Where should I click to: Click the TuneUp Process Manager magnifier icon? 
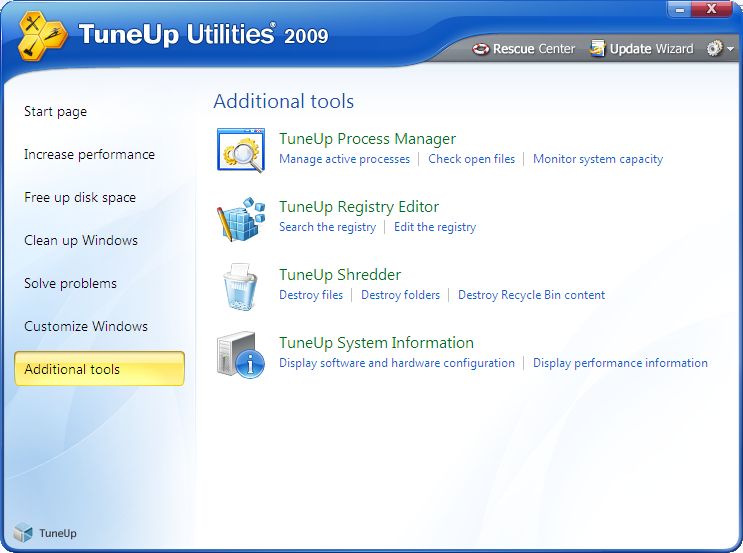(241, 150)
